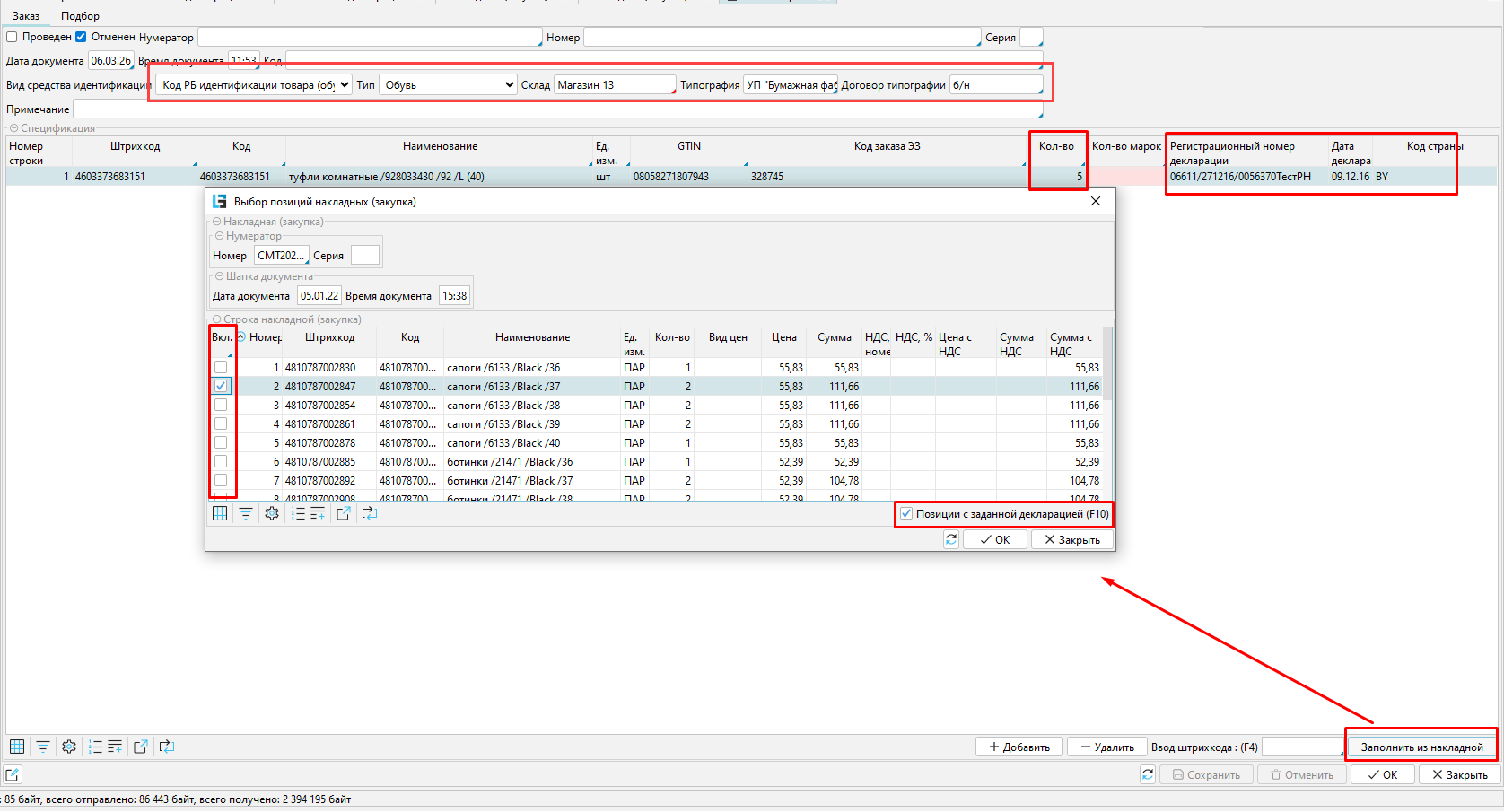This screenshot has width=1504, height=812.
Task: Open the Подбор menu
Action: (x=80, y=16)
